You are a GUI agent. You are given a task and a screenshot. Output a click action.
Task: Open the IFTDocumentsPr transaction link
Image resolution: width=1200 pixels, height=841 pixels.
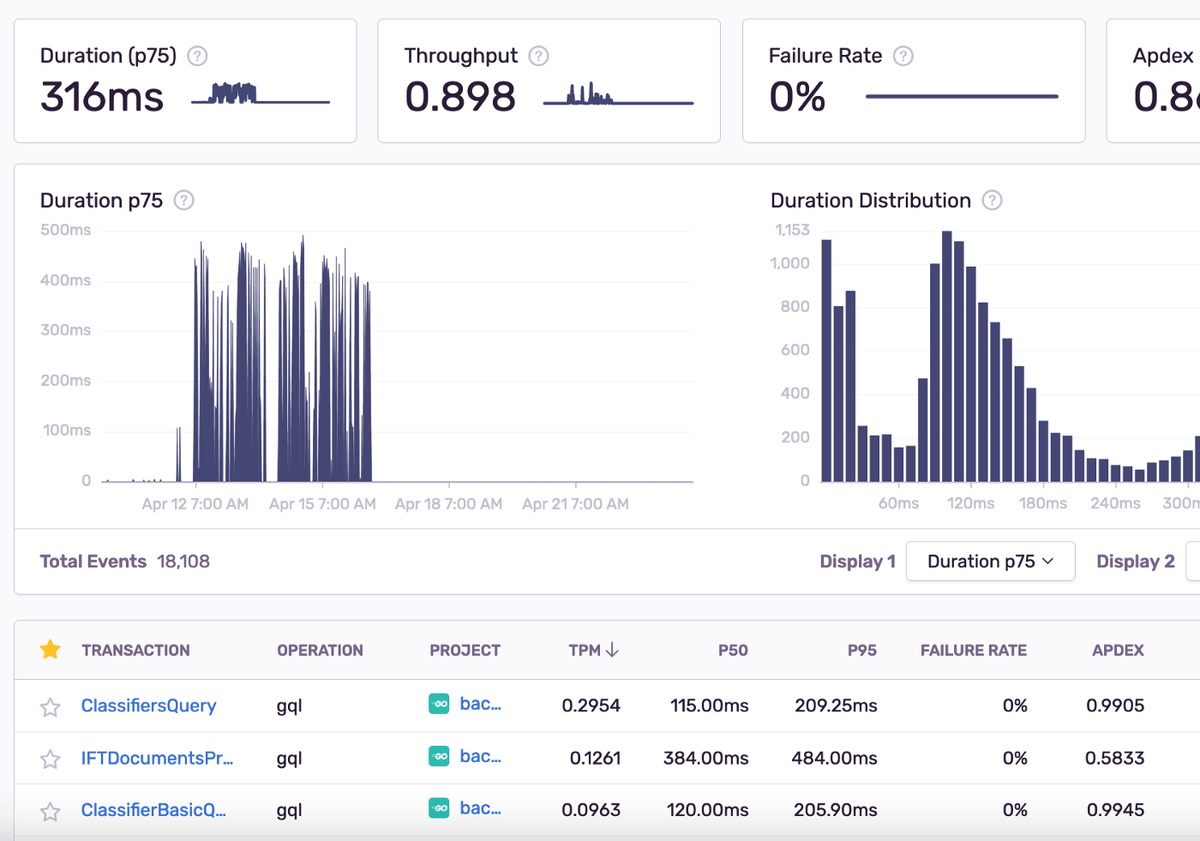(156, 758)
